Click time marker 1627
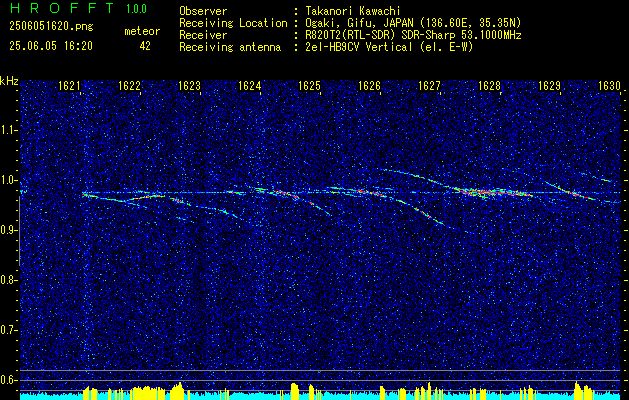Screen dimensions: 629x400 (429, 86)
